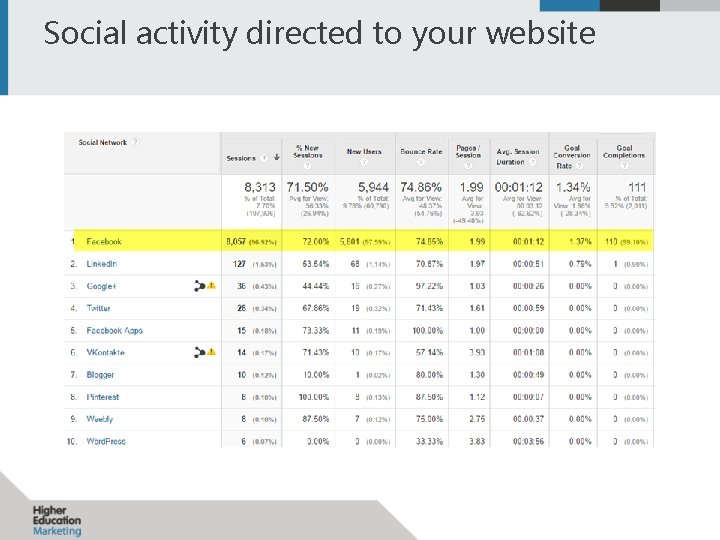Open the Pinterest network link
The image size is (720, 540).
click(102, 397)
